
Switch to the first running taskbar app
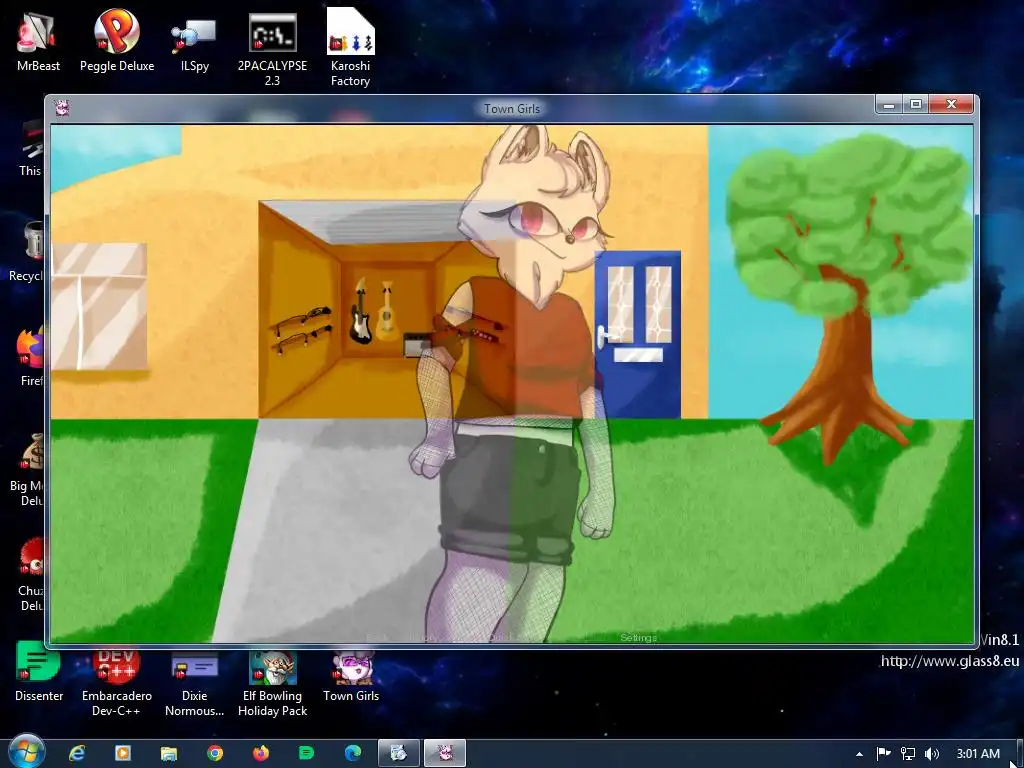point(399,753)
